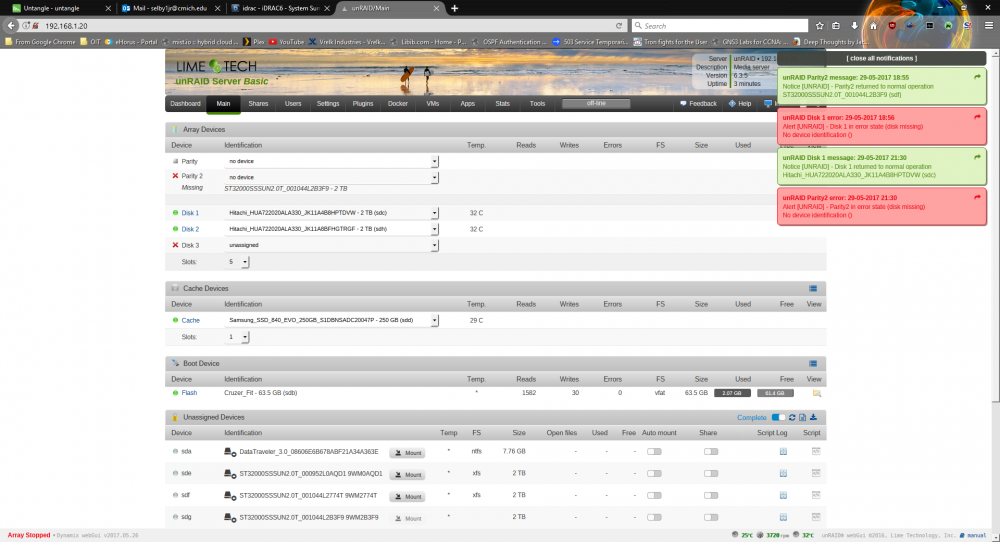
Task: Dismiss Parity2 18:55 notification arrow
Action: (977, 77)
